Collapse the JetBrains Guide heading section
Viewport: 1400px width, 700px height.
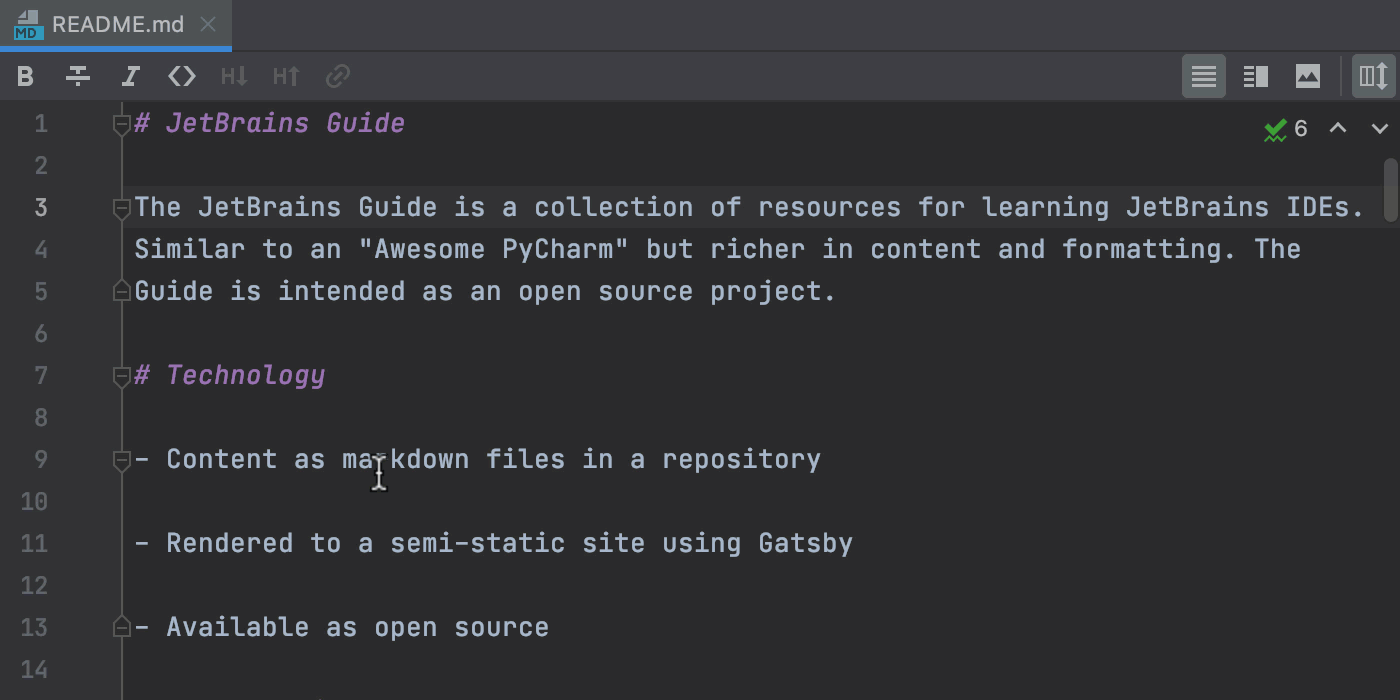tap(121, 123)
